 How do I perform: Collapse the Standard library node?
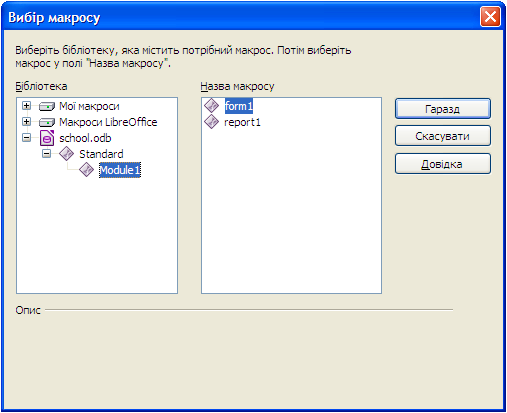[x=46, y=153]
